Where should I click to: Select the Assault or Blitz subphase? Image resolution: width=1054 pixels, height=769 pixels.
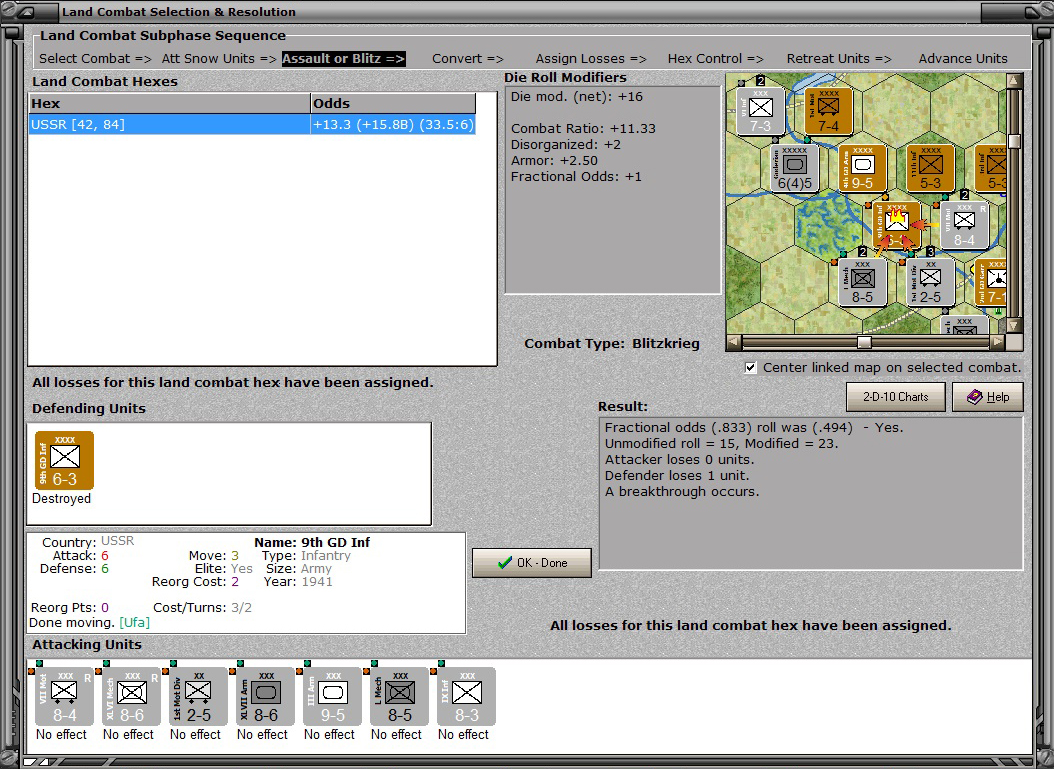[343, 58]
